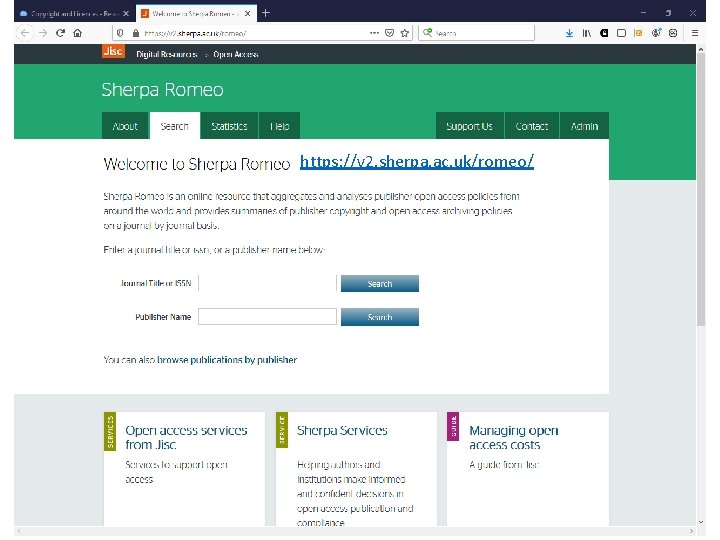The height and width of the screenshot is (540, 720).
Task: Go back using the browser back arrow
Action: click(25, 33)
